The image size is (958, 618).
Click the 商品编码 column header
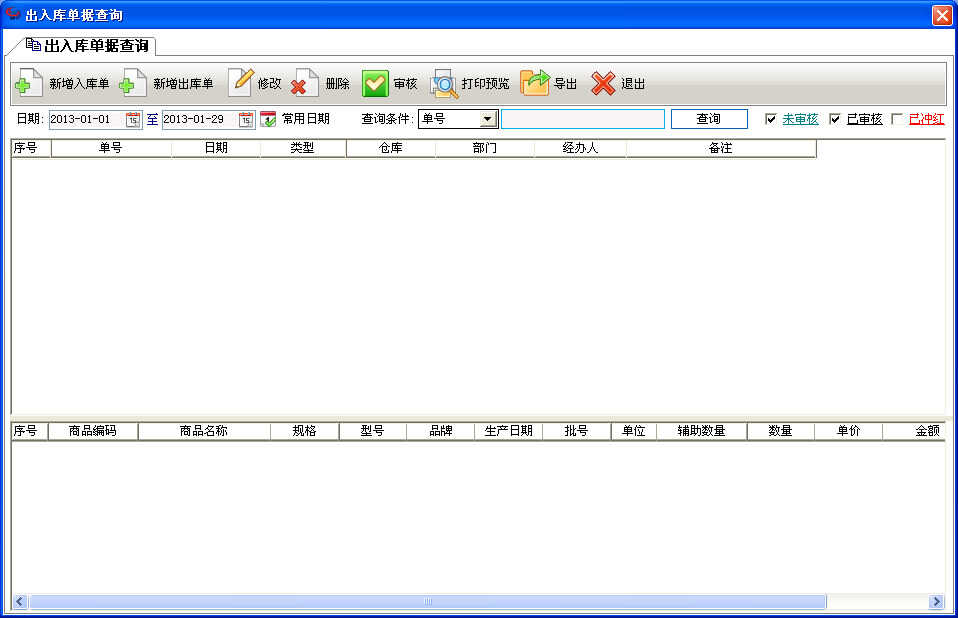[x=92, y=431]
